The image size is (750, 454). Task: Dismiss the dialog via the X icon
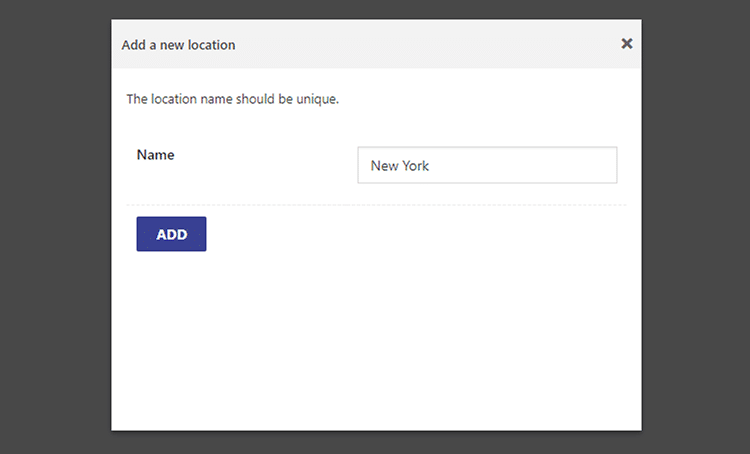627,44
